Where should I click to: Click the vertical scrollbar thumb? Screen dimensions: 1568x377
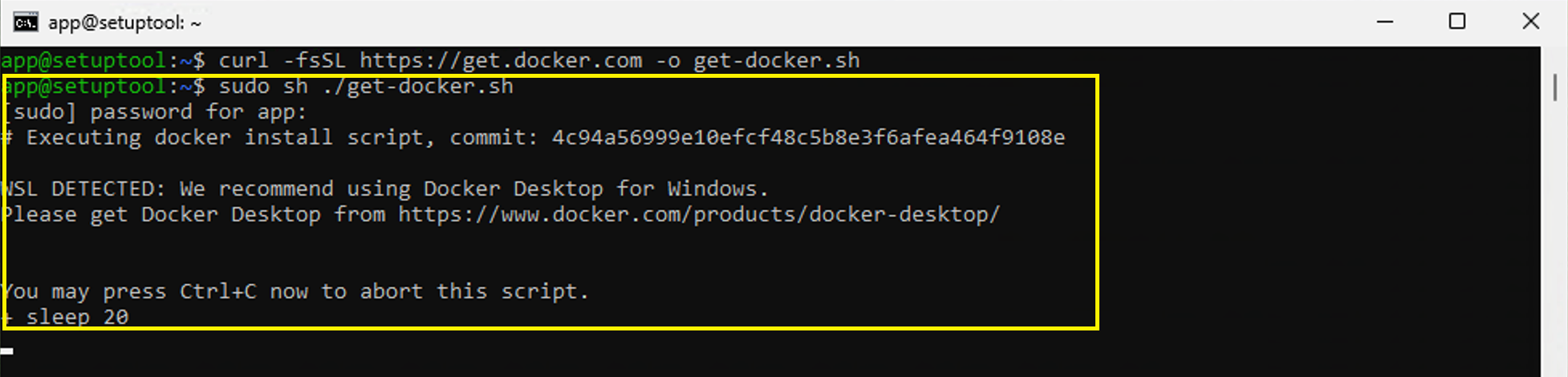coord(1555,87)
